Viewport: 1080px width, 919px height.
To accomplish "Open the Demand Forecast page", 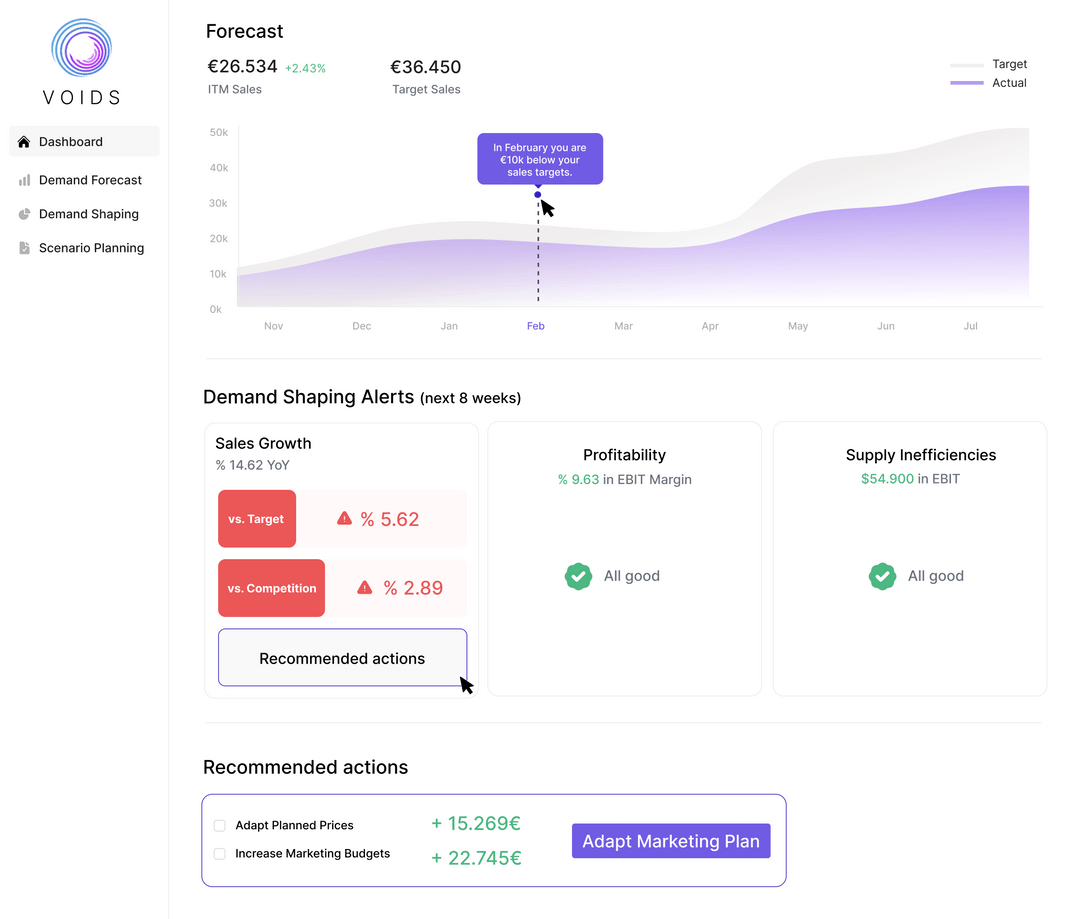I will click(90, 180).
